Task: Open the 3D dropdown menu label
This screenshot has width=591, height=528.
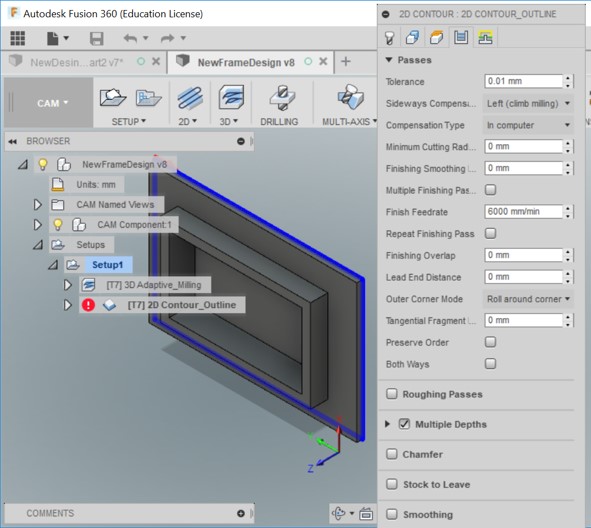Action: click(228, 122)
